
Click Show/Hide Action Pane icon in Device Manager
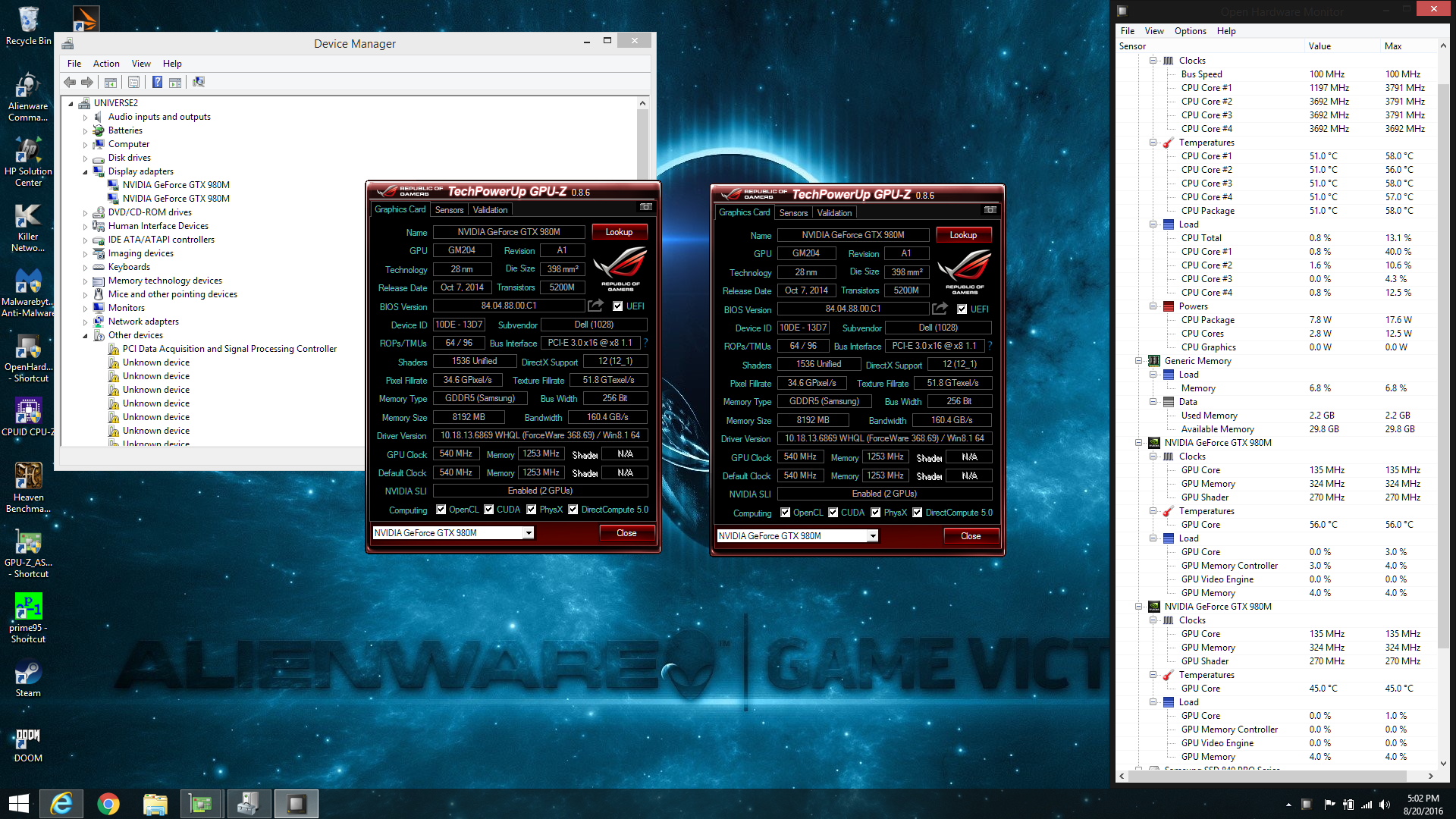[175, 82]
